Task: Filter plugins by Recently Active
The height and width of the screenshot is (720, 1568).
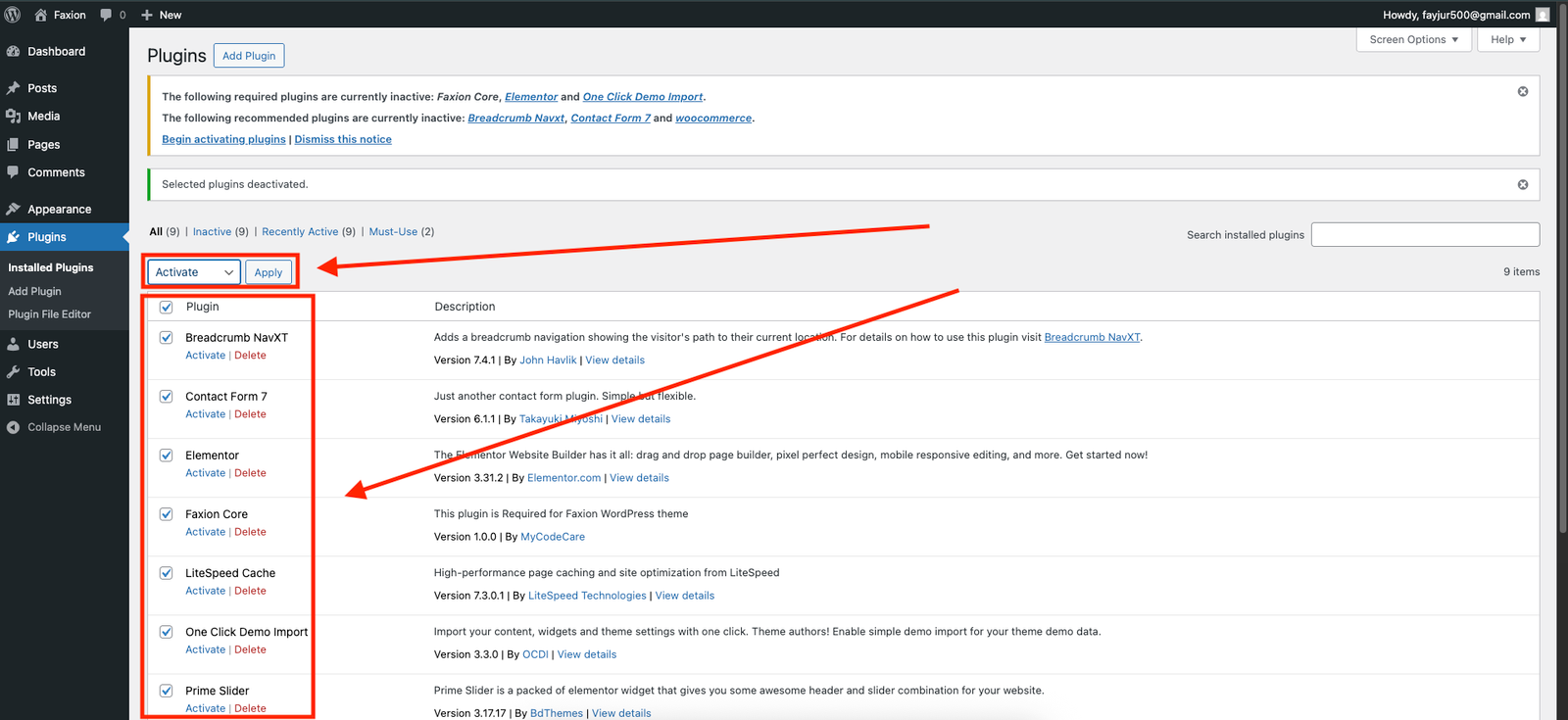Action: point(300,232)
